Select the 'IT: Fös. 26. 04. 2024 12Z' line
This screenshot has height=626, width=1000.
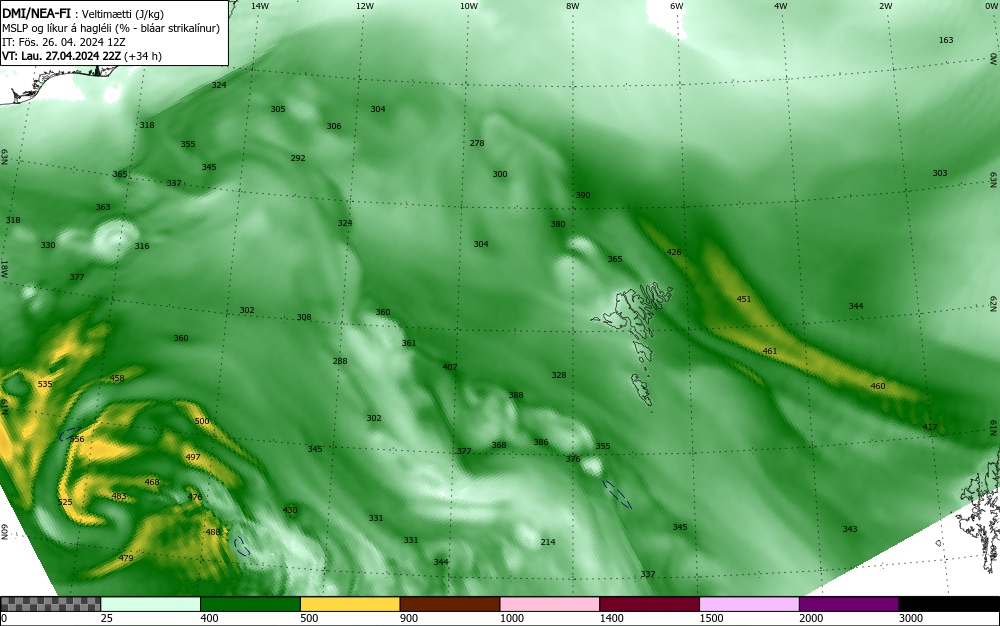coord(64,42)
